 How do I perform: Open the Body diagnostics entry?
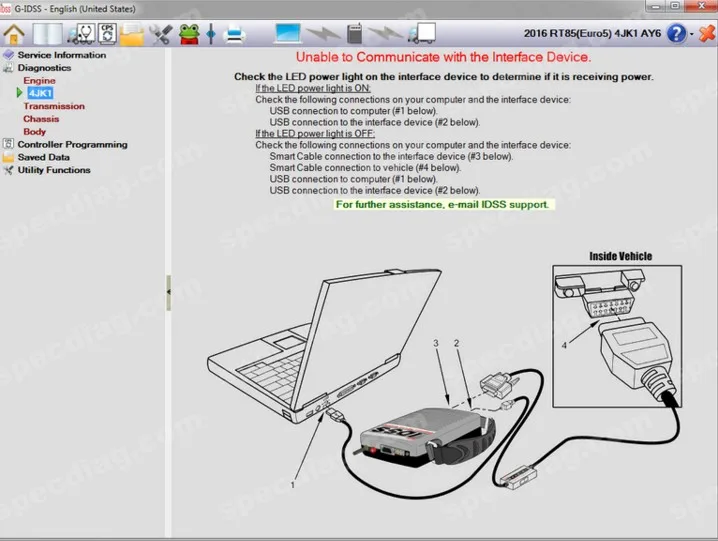click(x=34, y=132)
